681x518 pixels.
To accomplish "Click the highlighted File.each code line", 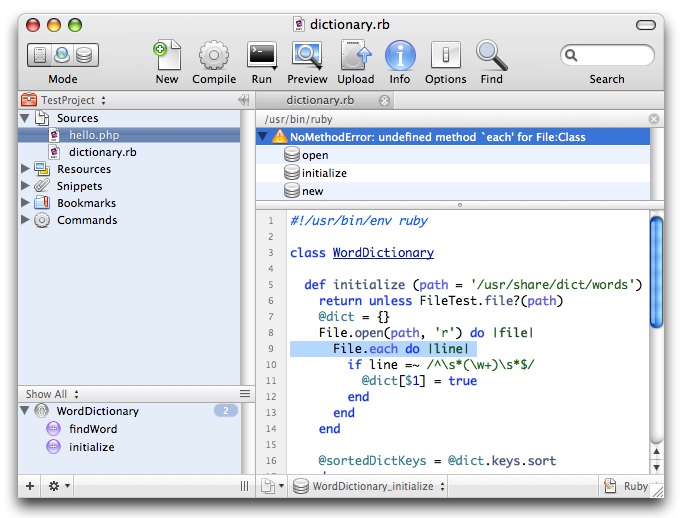I will (x=383, y=349).
